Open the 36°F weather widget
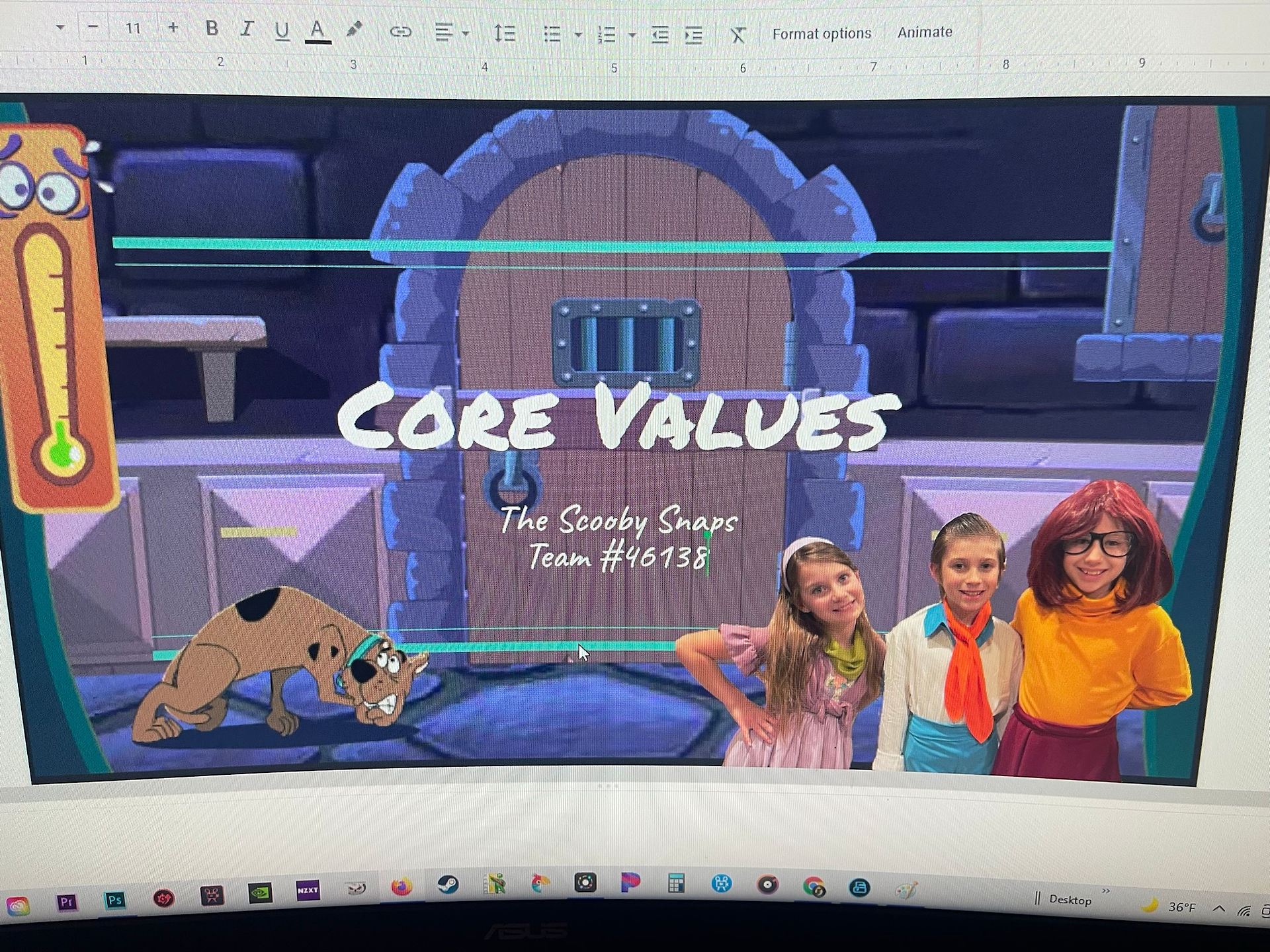 coord(1169,906)
